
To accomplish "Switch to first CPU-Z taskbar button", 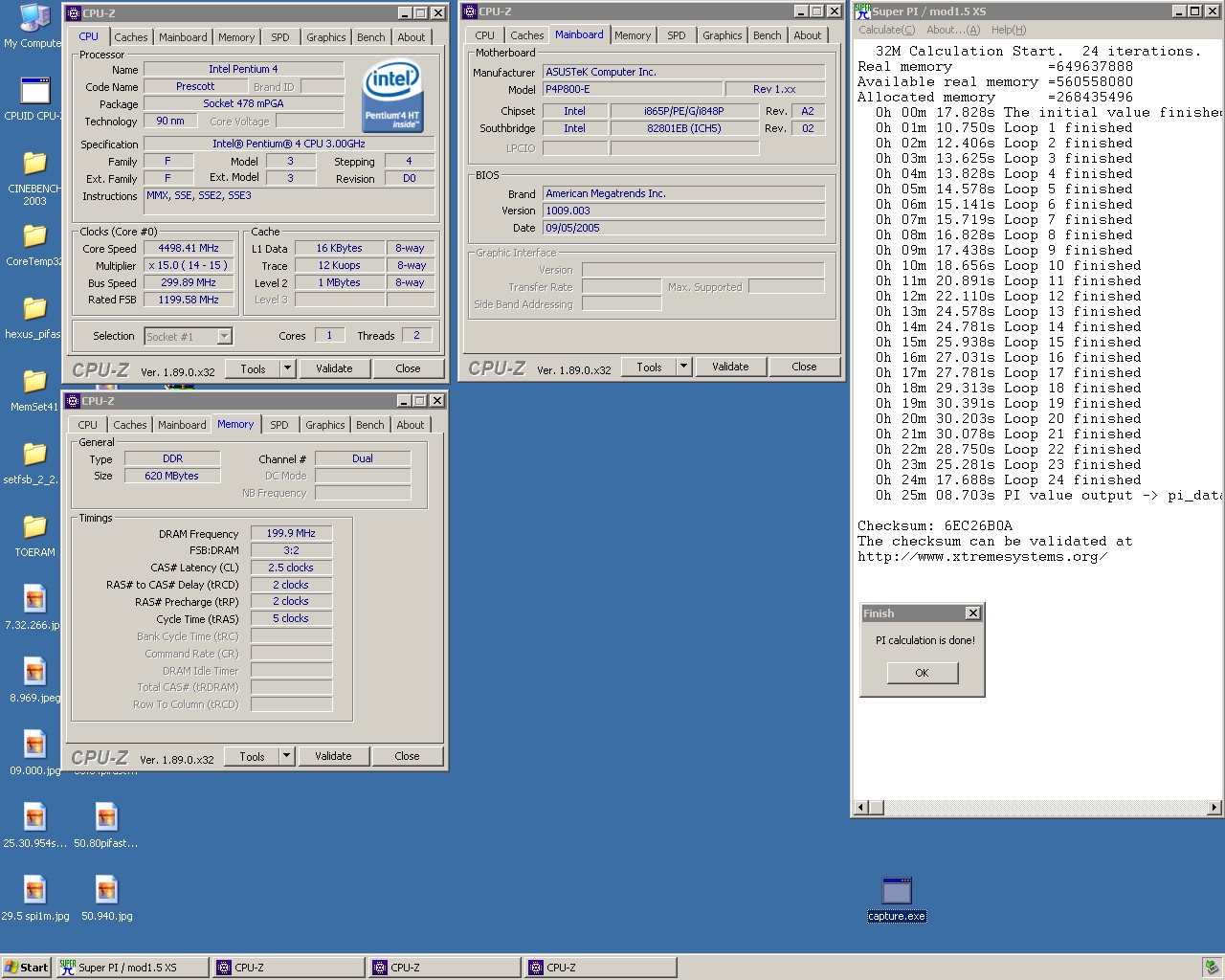I will click(x=288, y=968).
